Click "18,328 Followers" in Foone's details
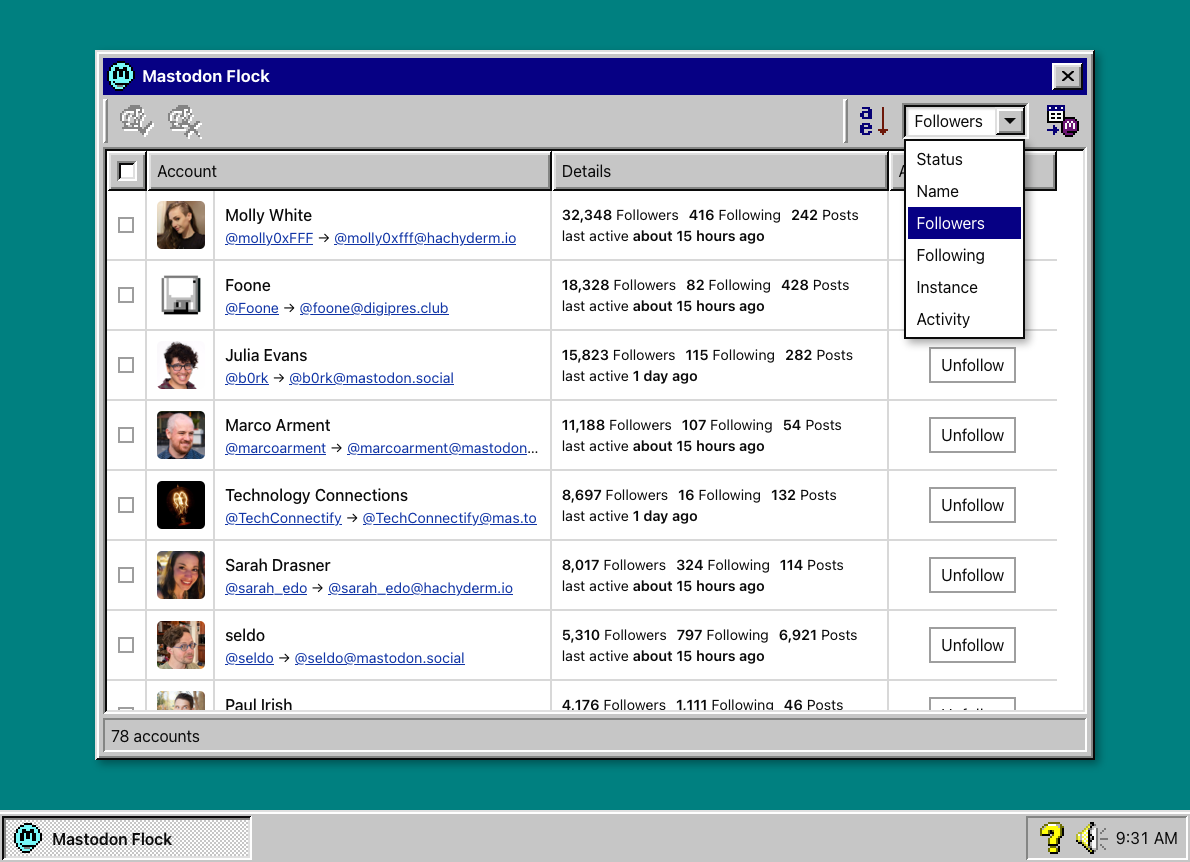 619,285
